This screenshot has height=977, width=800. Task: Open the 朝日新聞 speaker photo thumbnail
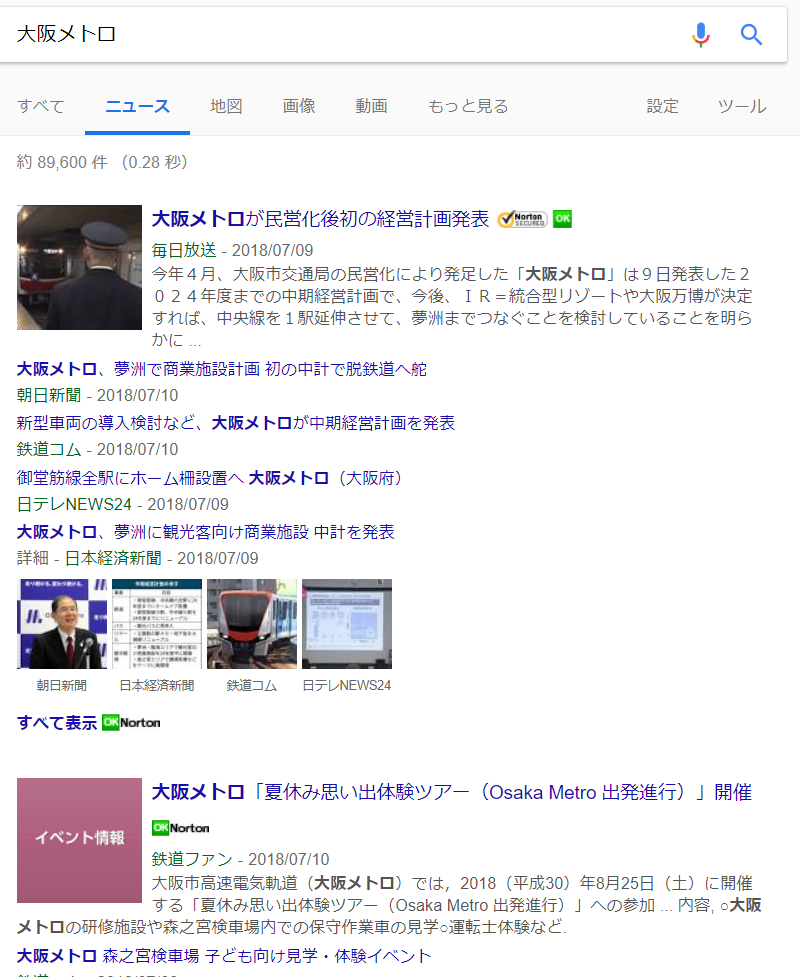pos(62,624)
